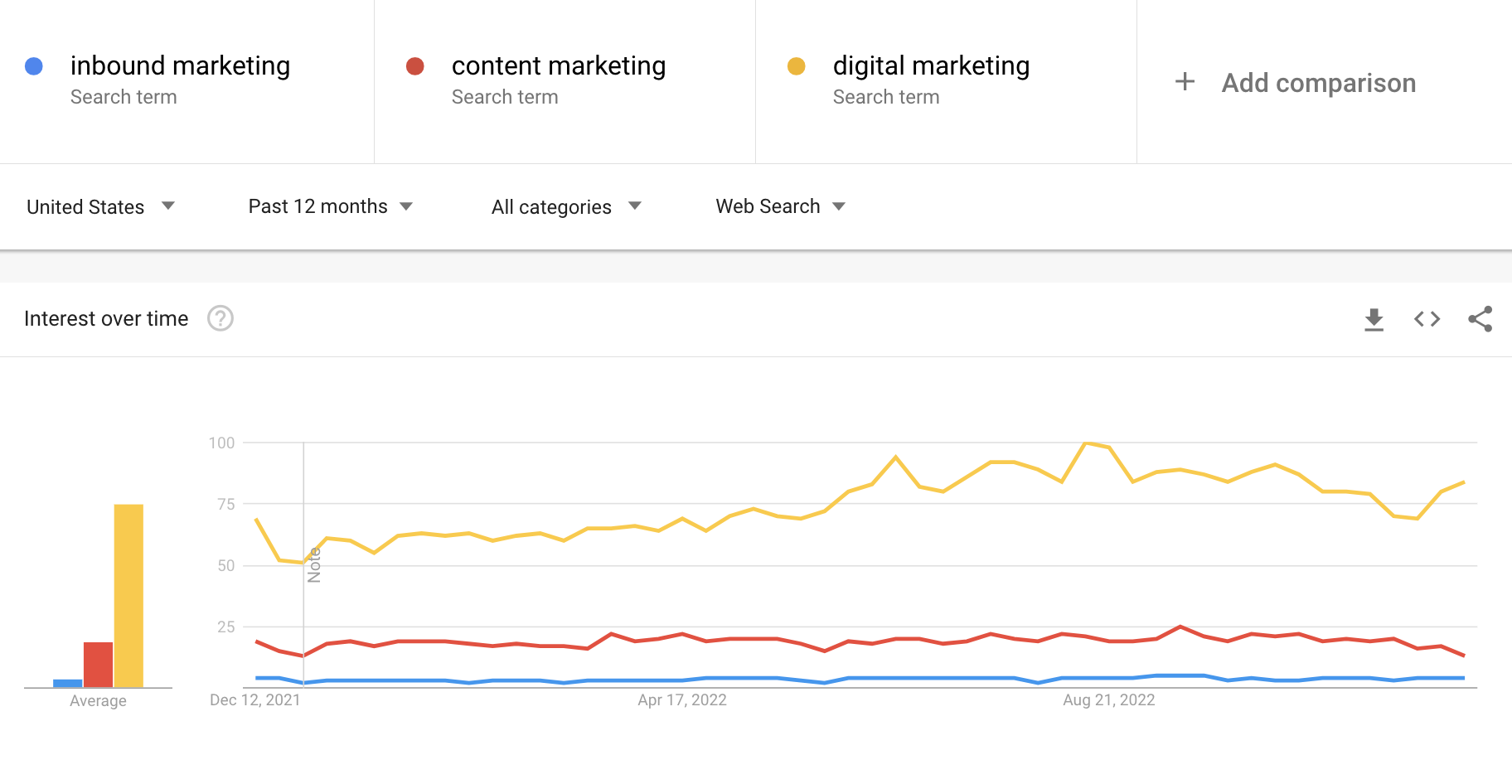
Task: Share the interest over time chart
Action: 1480,319
